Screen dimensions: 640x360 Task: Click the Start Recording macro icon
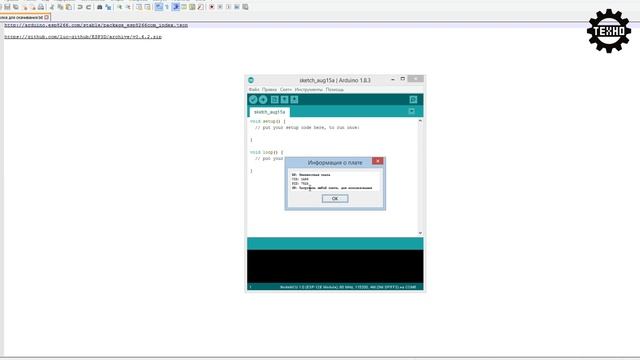pyautogui.click(x=211, y=7)
